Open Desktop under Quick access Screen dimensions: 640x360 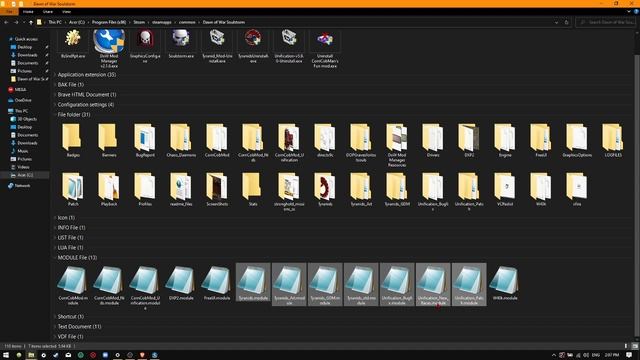(x=25, y=47)
